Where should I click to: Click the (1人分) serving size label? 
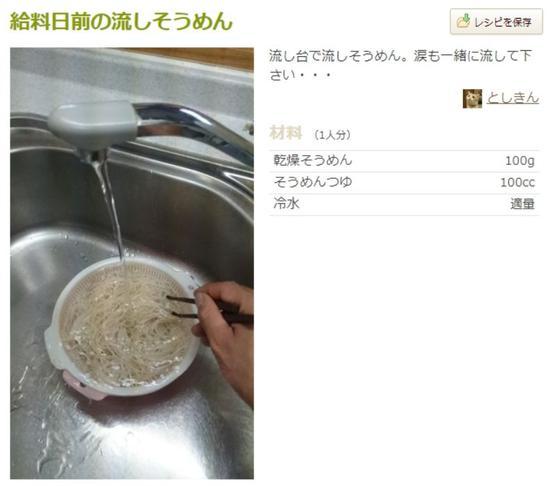pyautogui.click(x=332, y=135)
